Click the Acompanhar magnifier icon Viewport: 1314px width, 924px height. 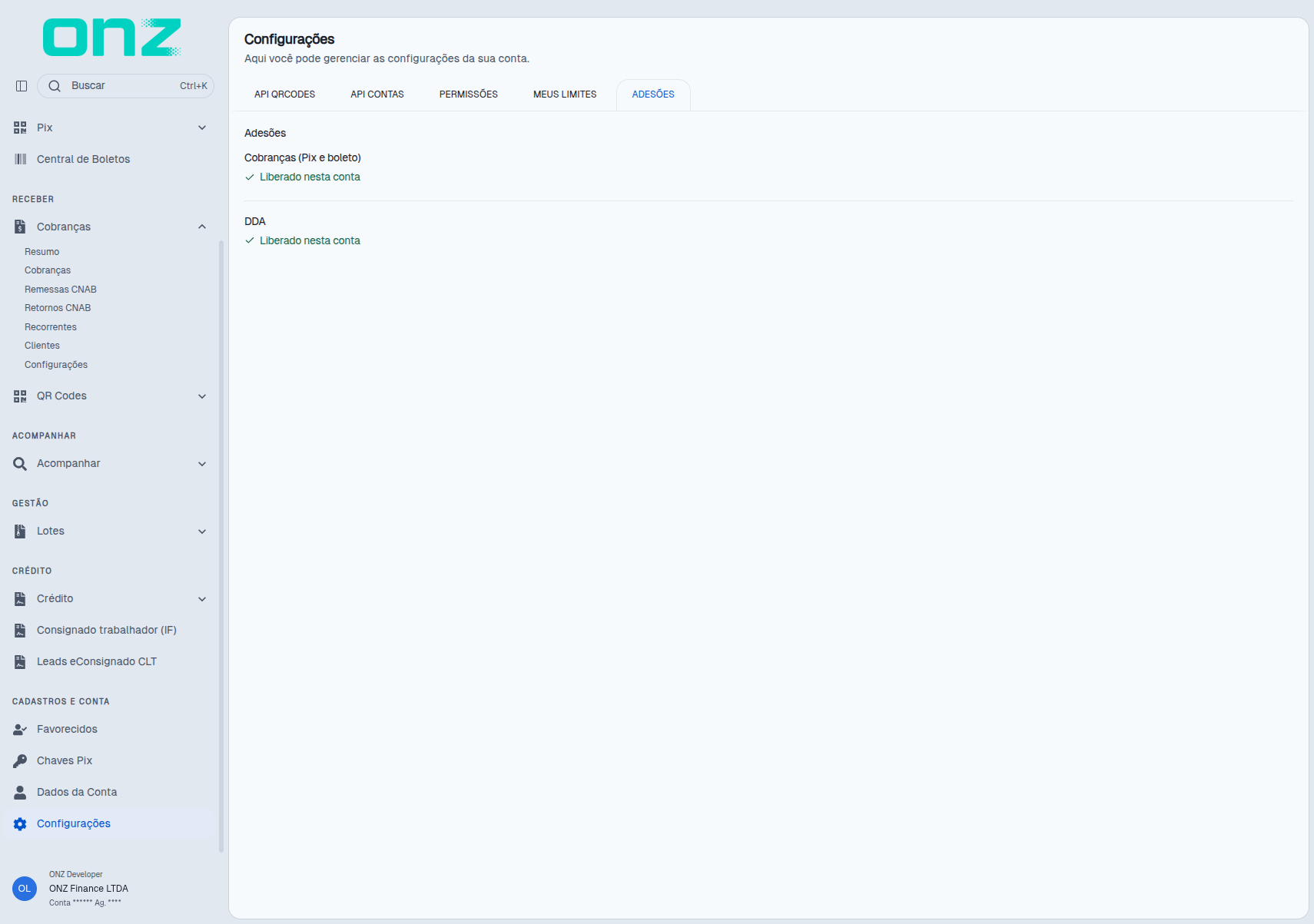click(20, 464)
